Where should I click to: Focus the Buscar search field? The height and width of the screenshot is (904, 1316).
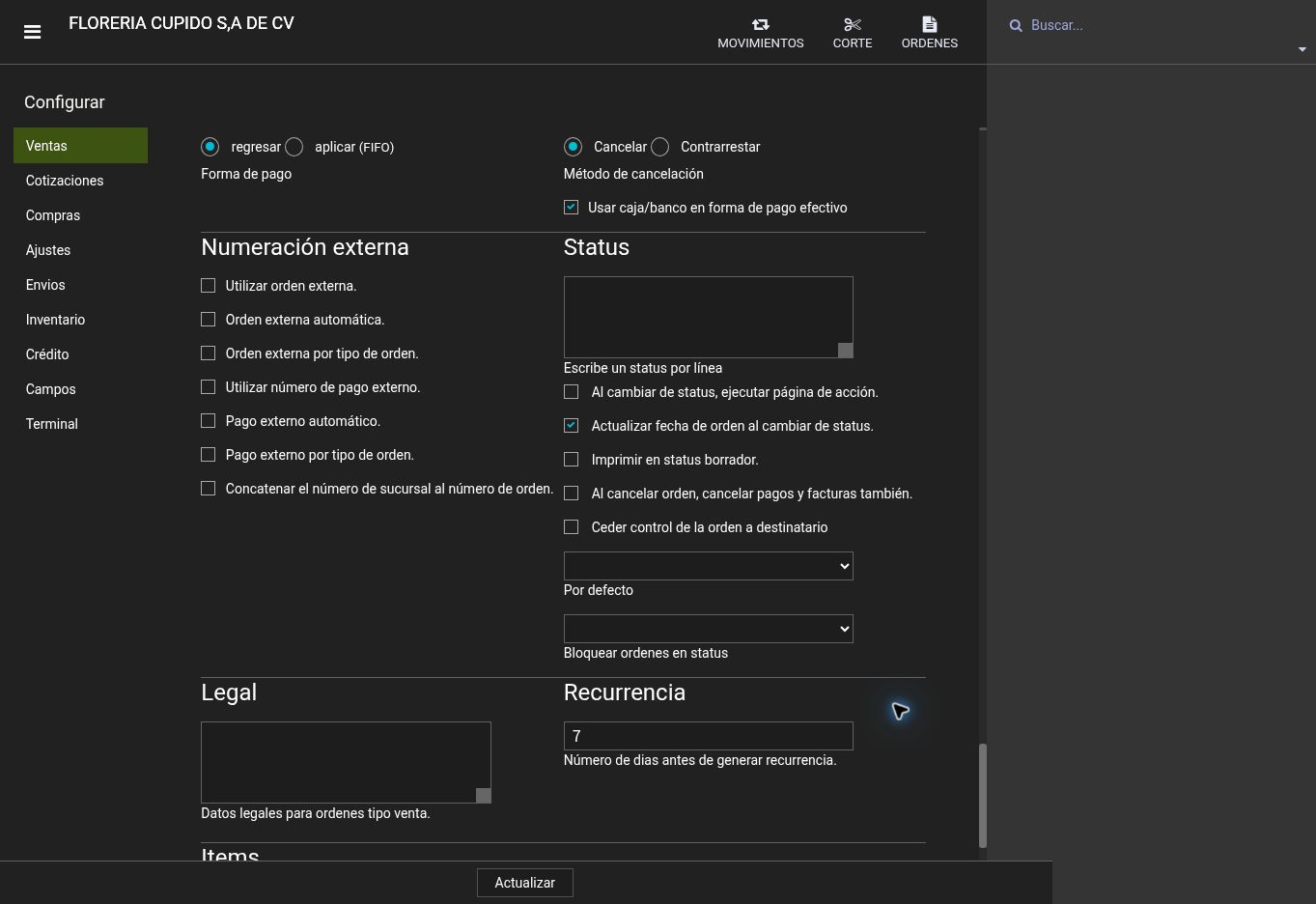click(x=1159, y=26)
